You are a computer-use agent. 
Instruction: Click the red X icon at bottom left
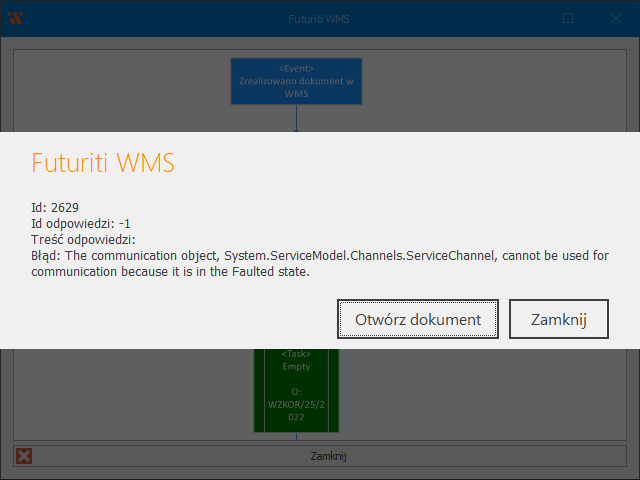24,456
